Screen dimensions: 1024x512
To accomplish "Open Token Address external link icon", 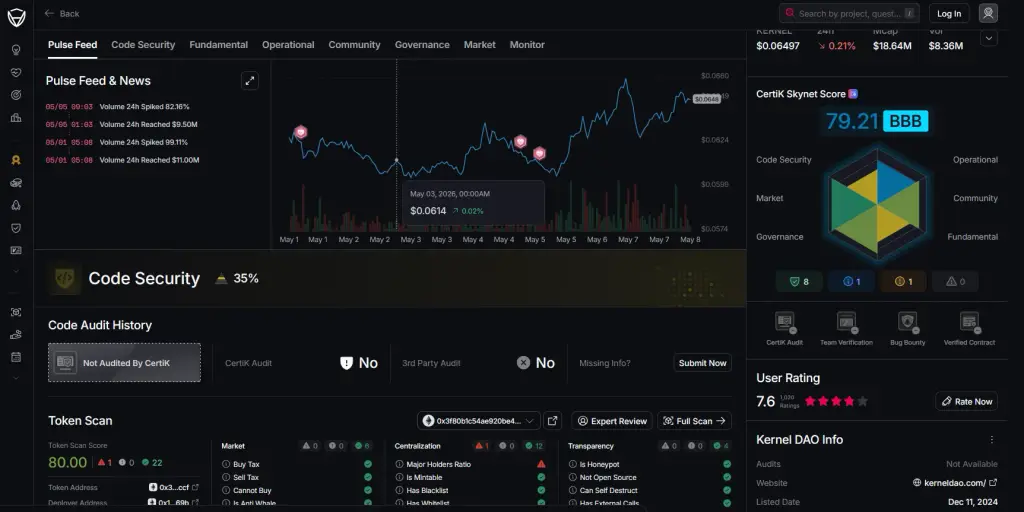I will (x=195, y=487).
